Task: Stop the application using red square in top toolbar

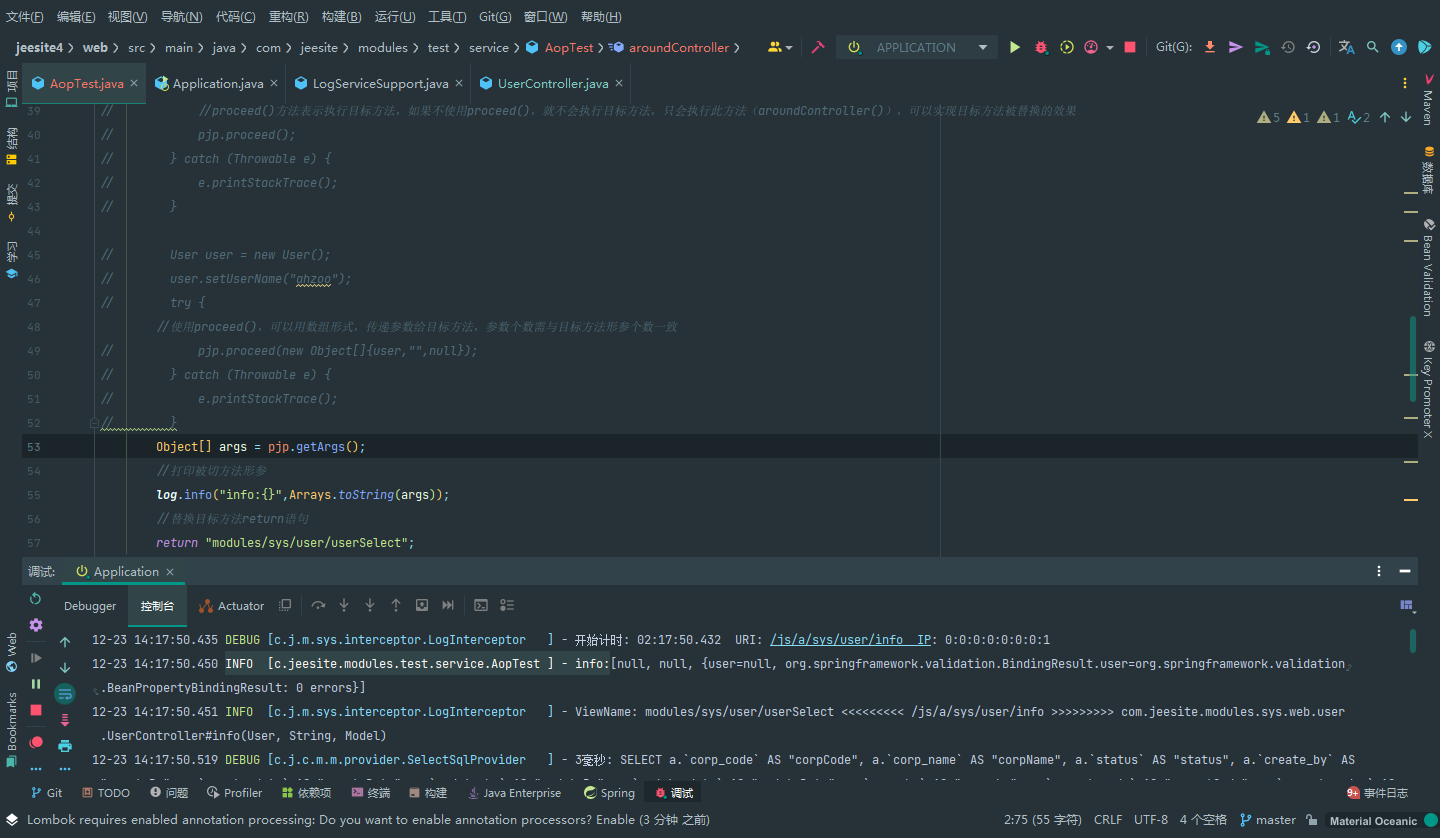Action: 1130,47
